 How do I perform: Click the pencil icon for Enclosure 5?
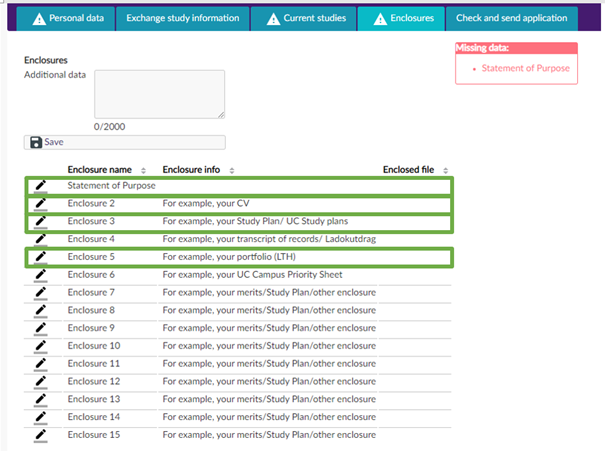click(40, 257)
